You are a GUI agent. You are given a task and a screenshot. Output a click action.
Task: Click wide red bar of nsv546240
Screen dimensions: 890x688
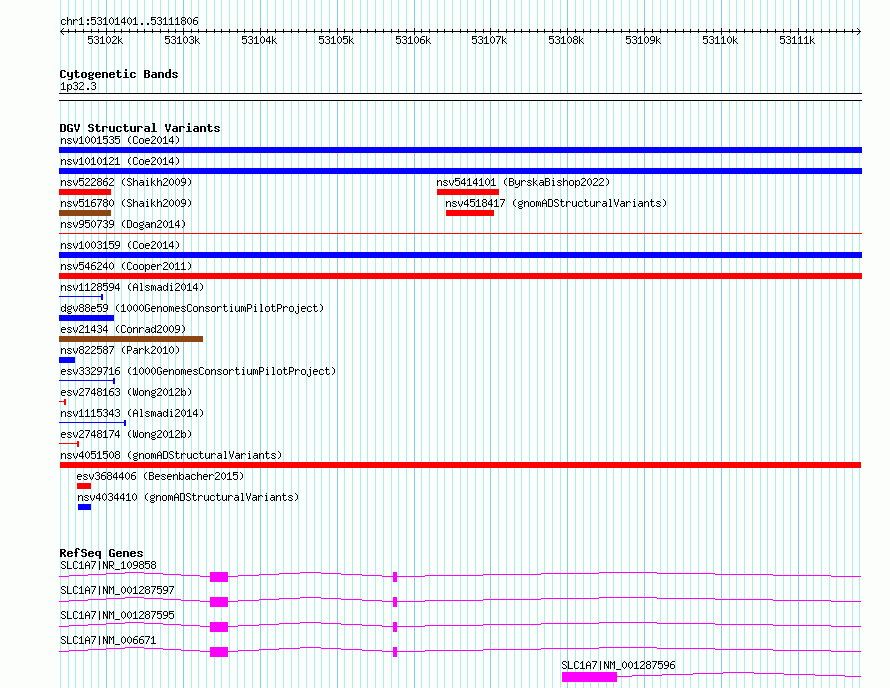(x=460, y=276)
